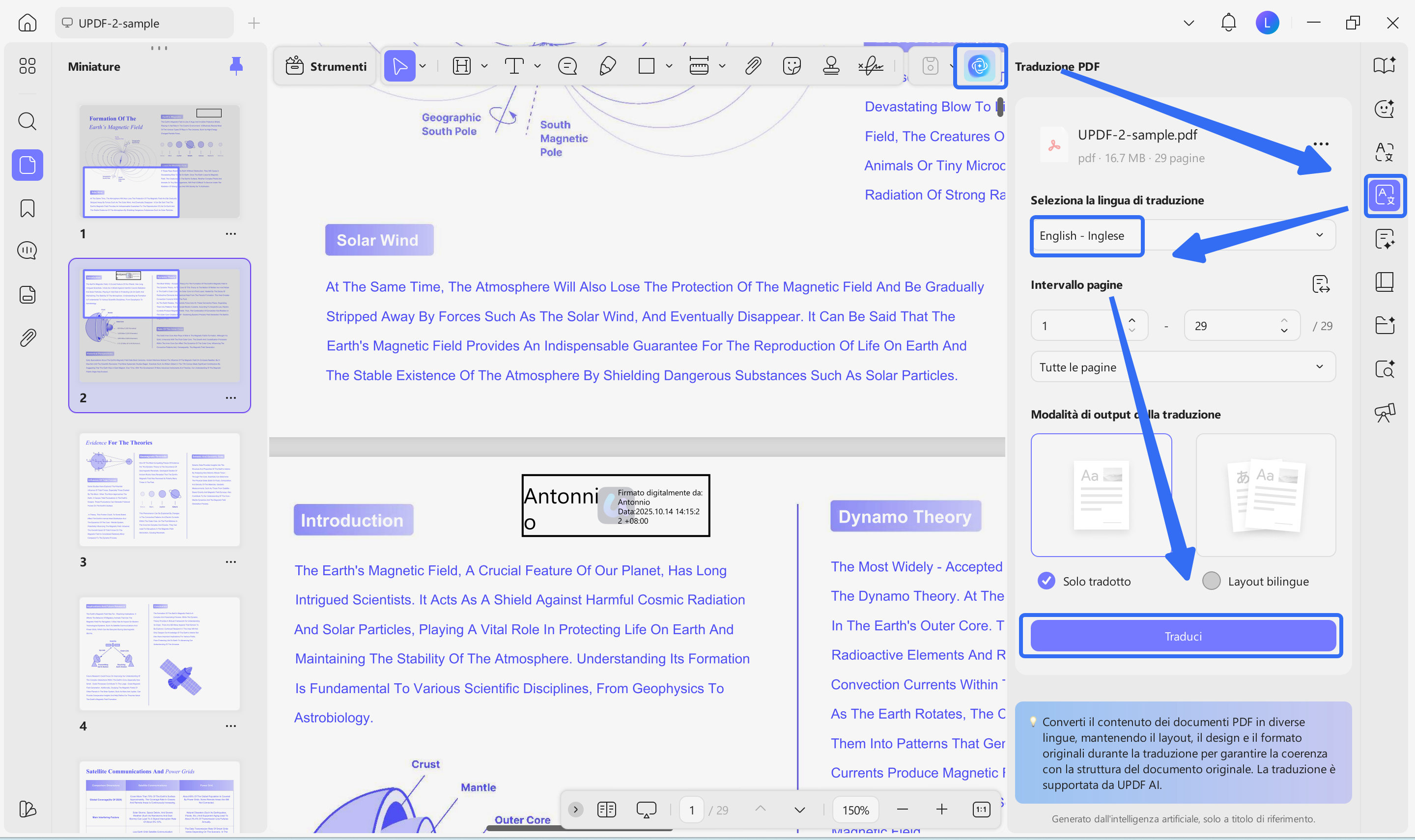Open the Tutte le pagine dropdown
The width and height of the screenshot is (1415, 840).
1183,367
